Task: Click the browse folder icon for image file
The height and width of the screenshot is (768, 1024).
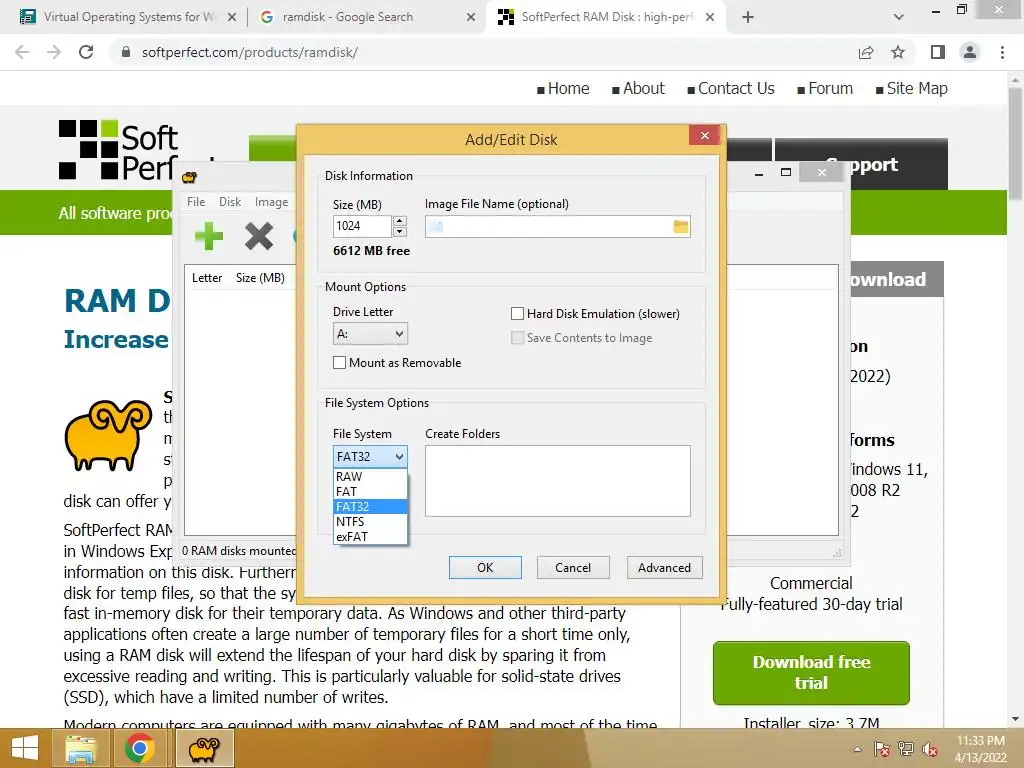Action: coord(680,227)
